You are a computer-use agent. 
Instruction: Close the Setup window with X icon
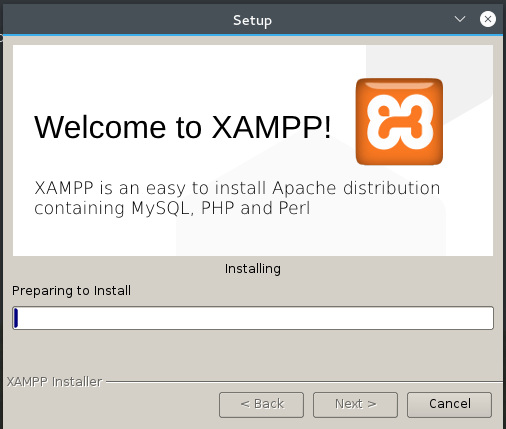tap(488, 19)
